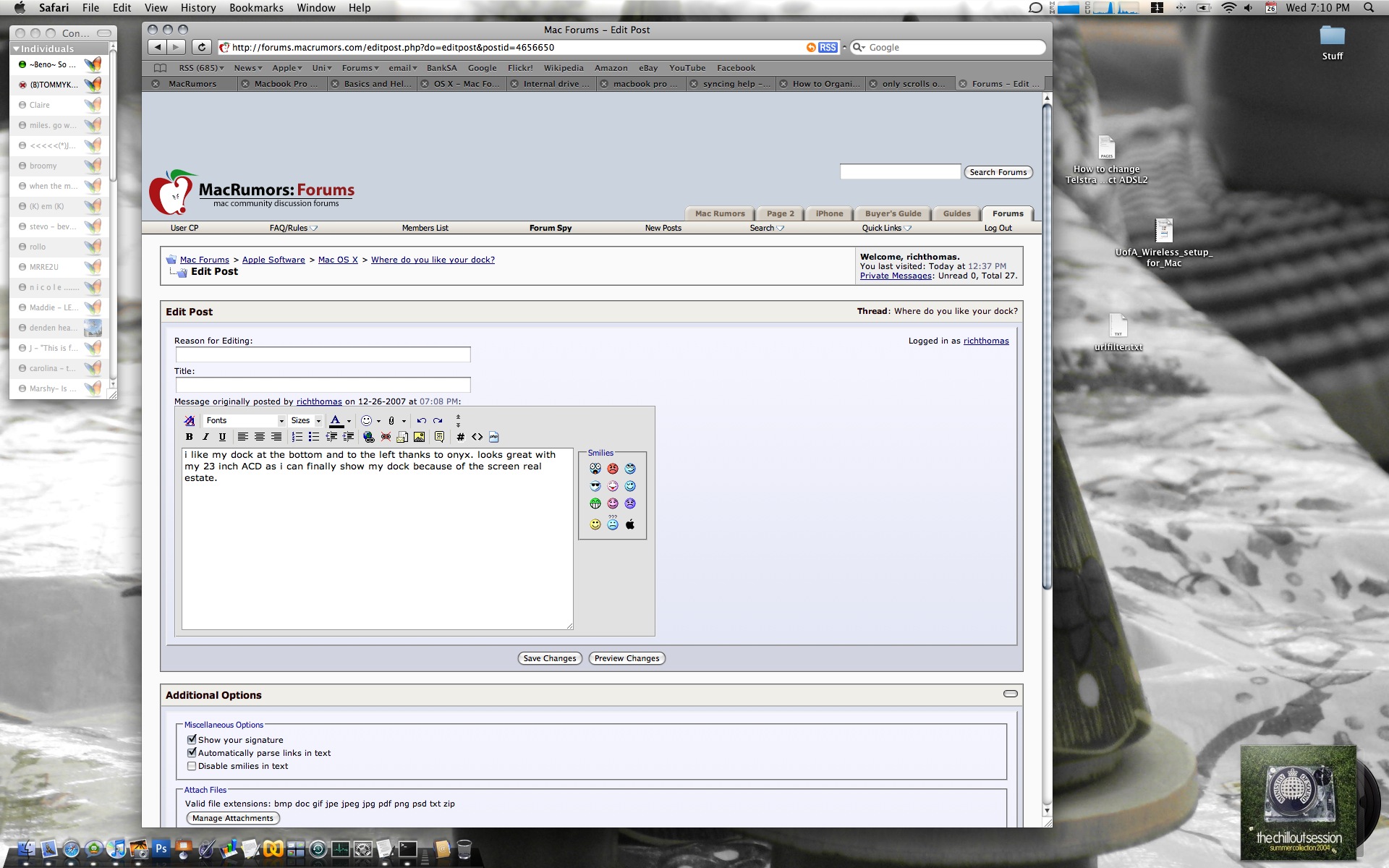Insert the Apple logo smilie
1389x868 pixels.
pos(629,524)
